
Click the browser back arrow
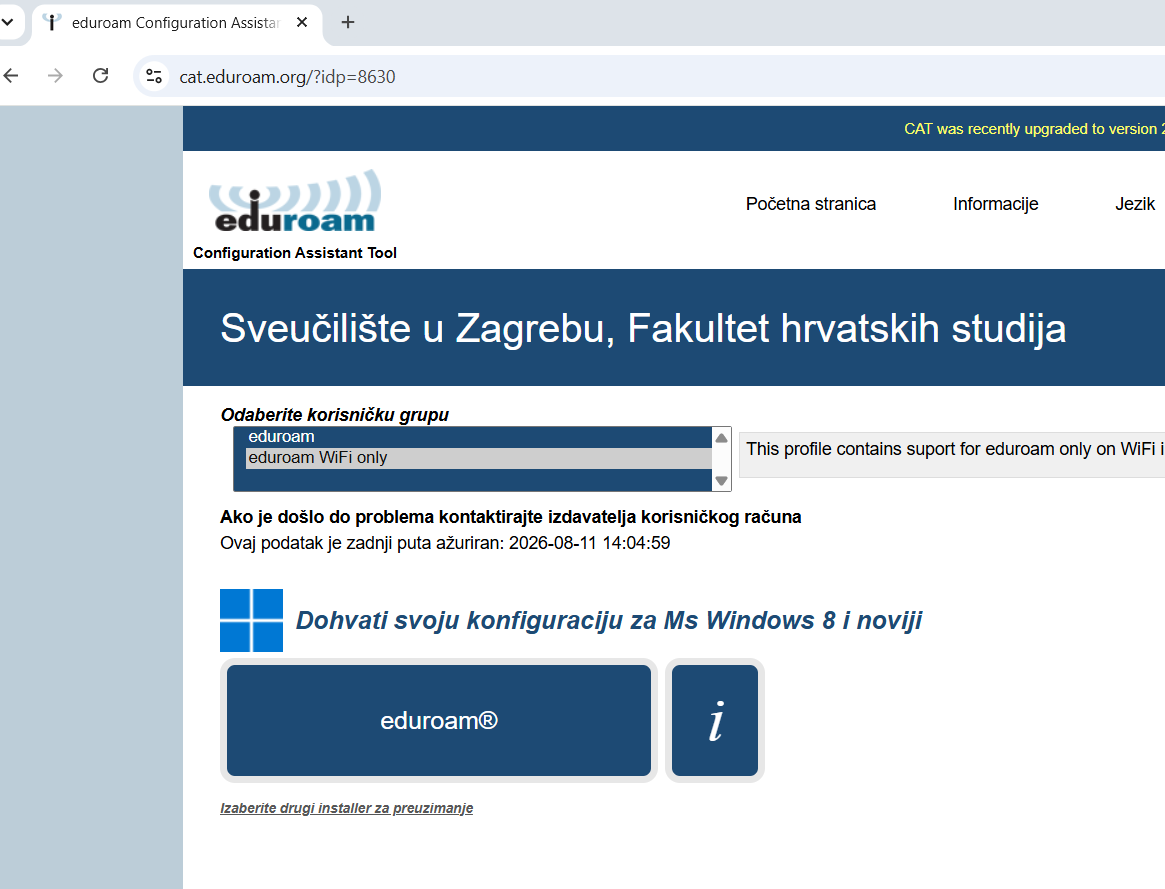click(x=11, y=76)
